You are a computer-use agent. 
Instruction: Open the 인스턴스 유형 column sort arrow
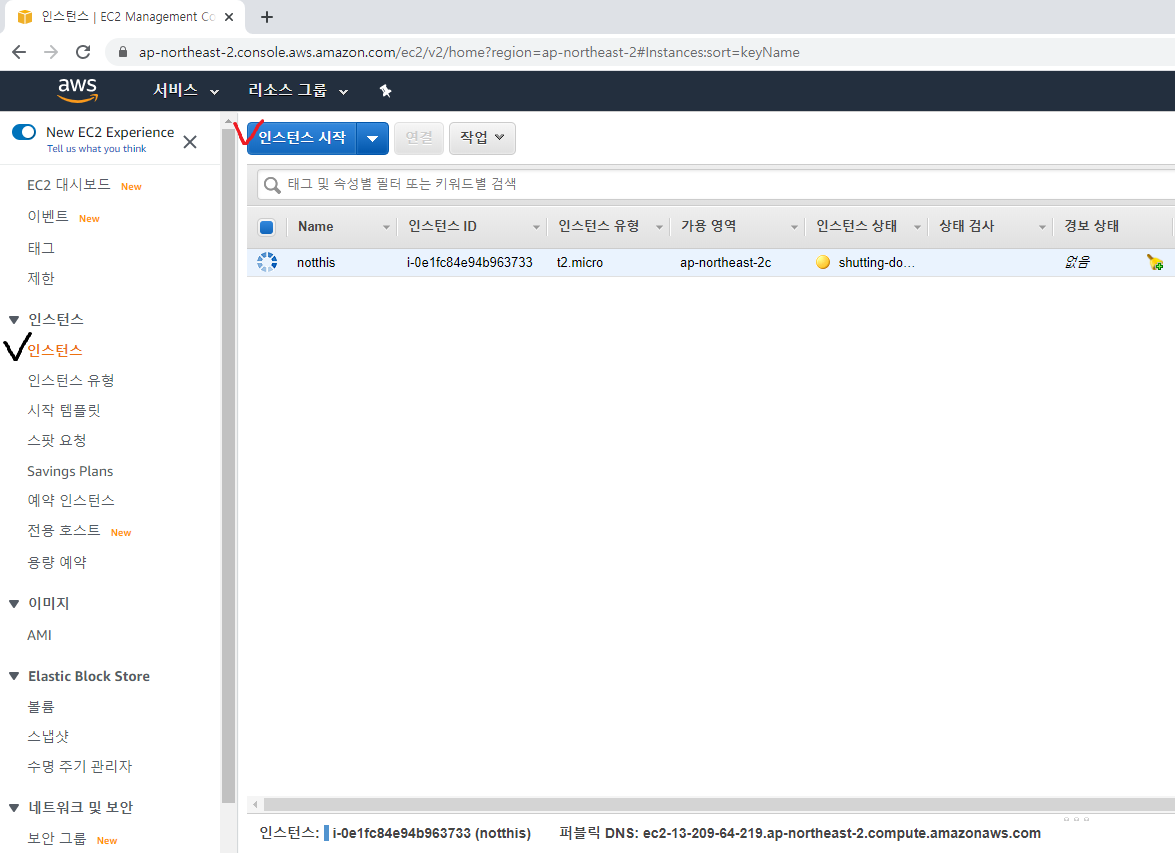(x=659, y=227)
